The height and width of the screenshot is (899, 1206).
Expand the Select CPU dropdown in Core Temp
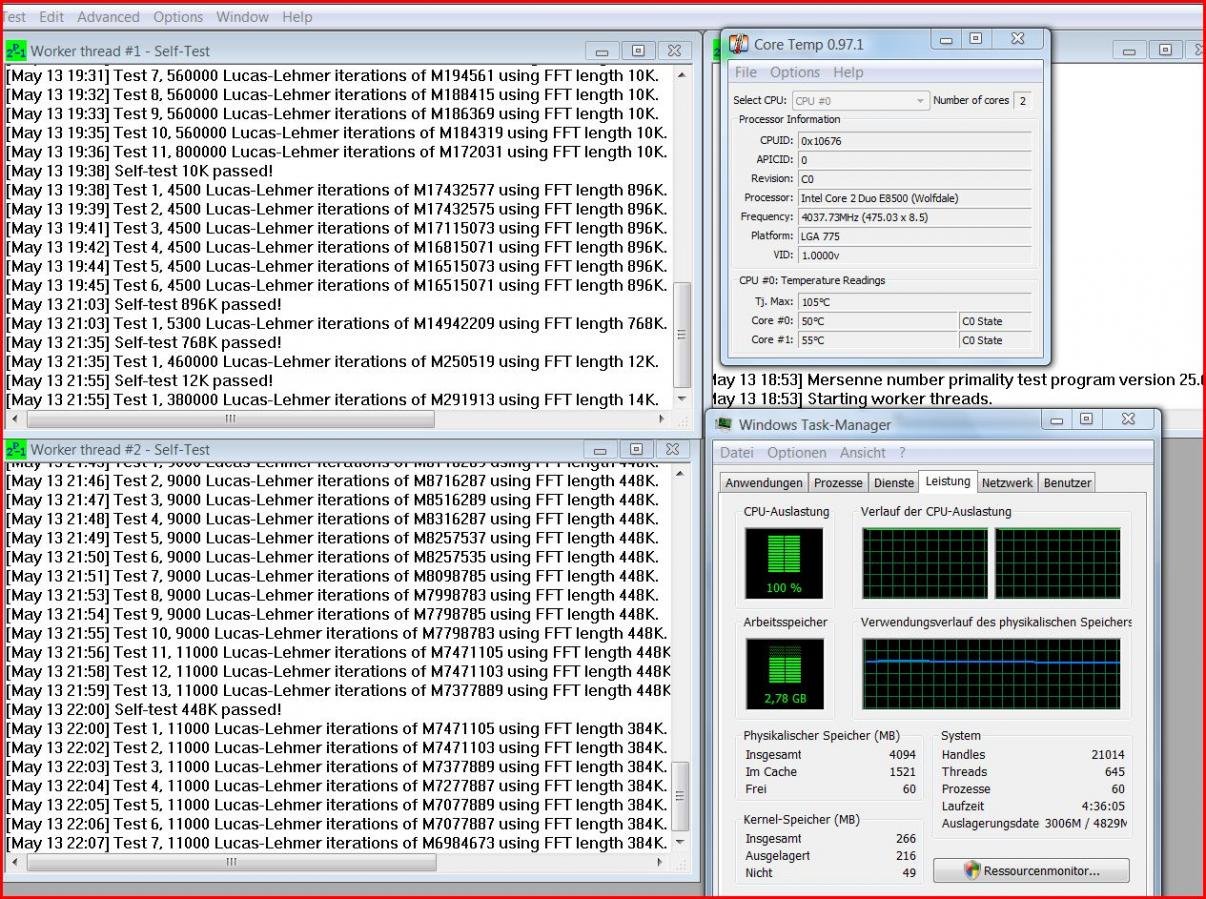920,101
